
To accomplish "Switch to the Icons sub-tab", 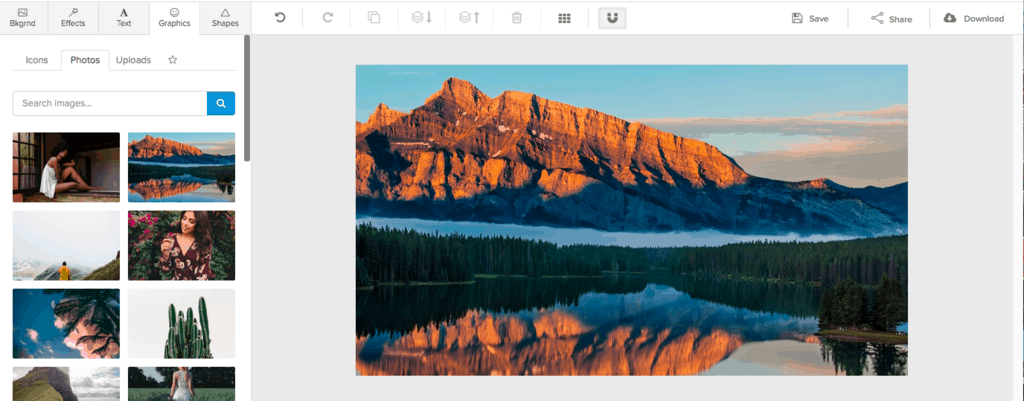I will coord(37,60).
